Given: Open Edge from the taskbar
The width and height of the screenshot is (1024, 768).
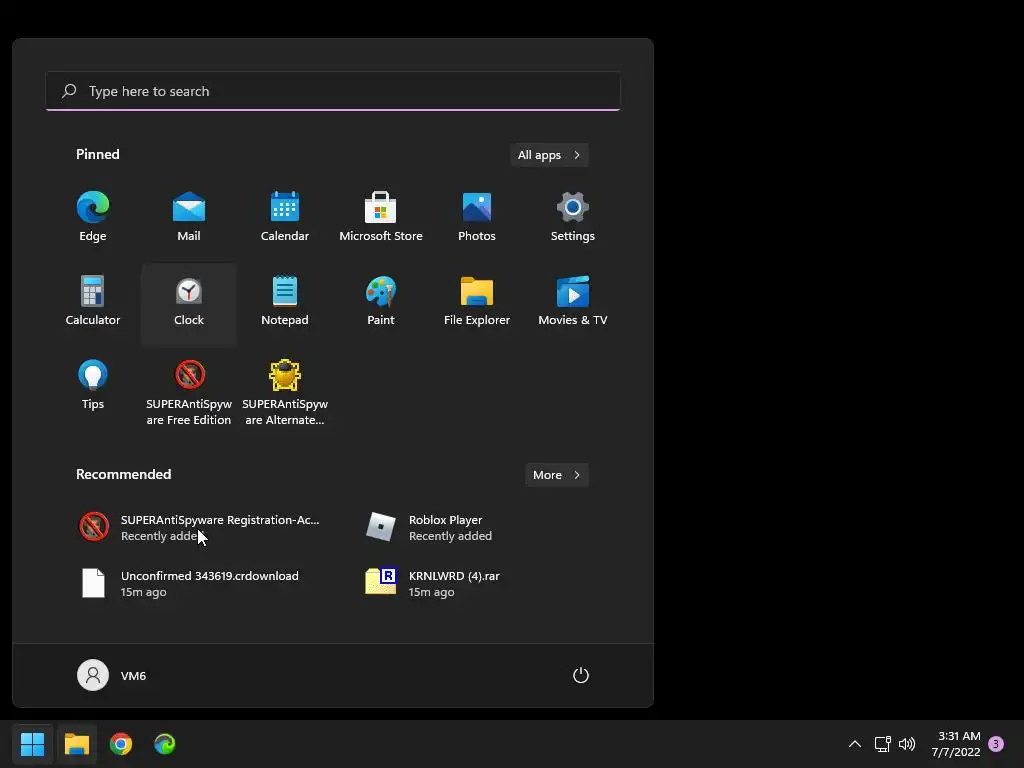Looking at the screenshot, I should (165, 744).
